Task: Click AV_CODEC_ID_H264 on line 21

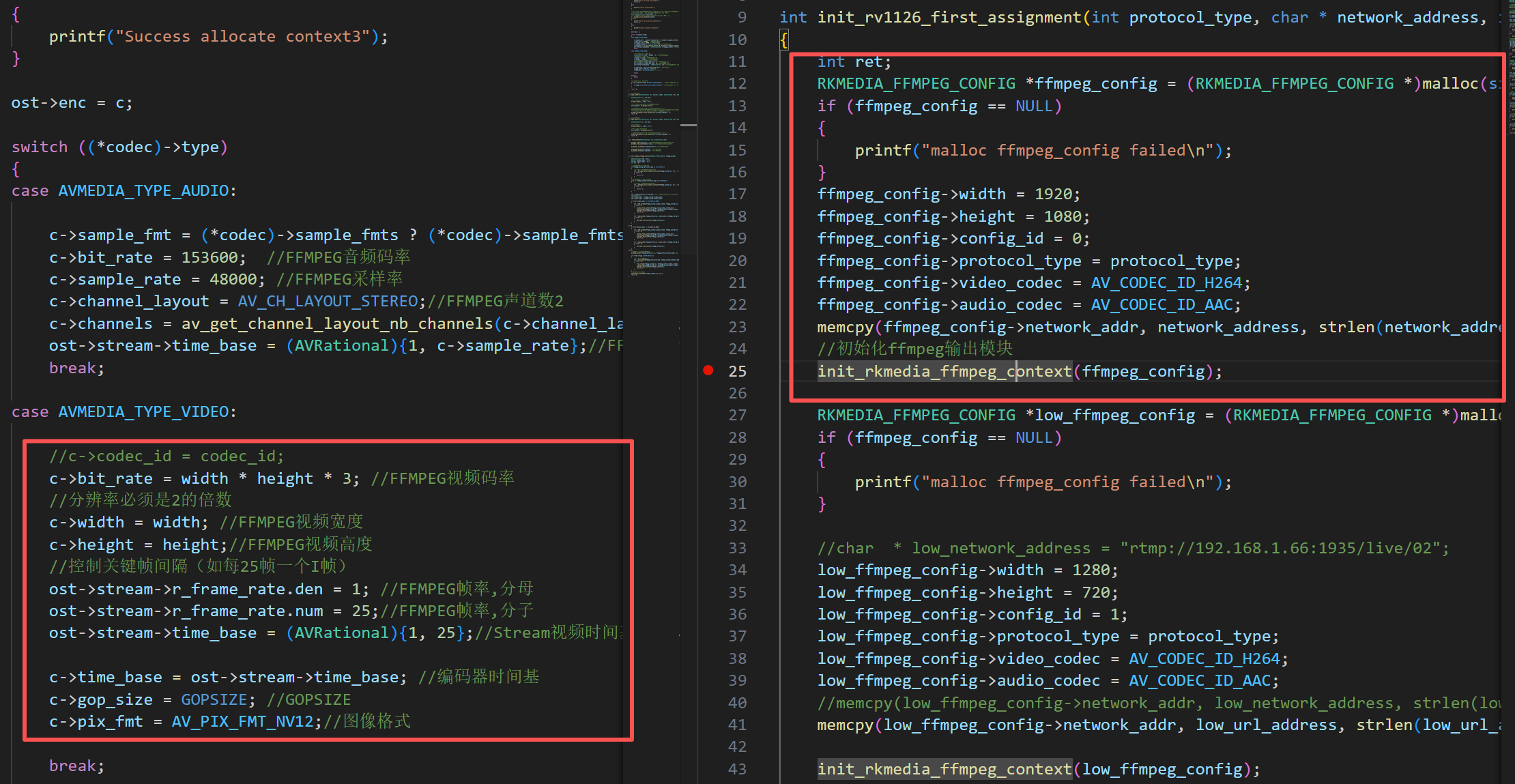Action: [x=1168, y=282]
